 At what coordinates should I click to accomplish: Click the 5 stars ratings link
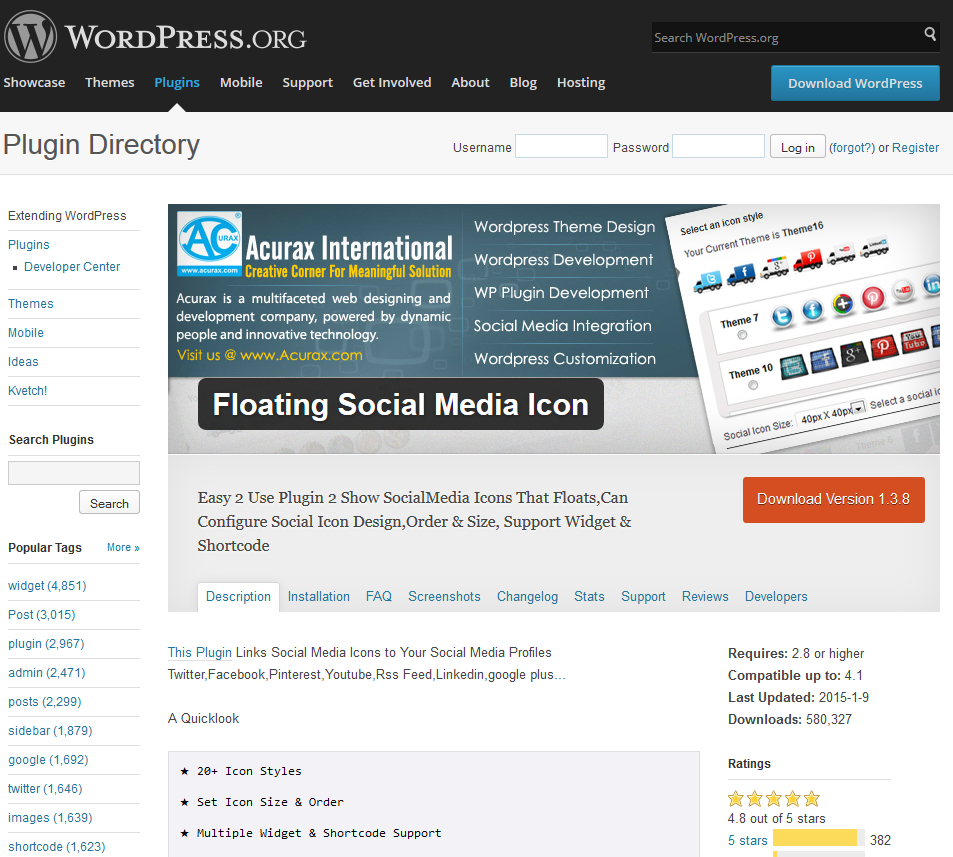pyautogui.click(x=748, y=841)
